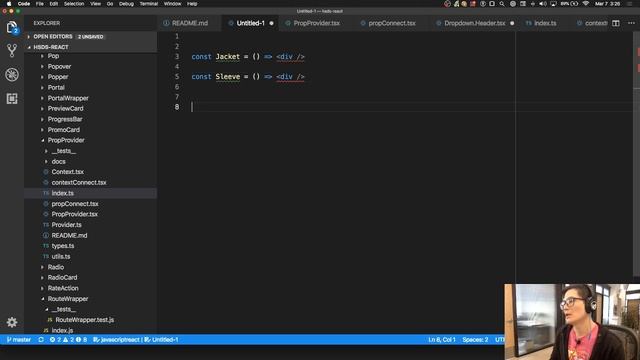Viewport: 640px width, 360px height.
Task: Select the Untitled-1 tab
Action: click(251, 23)
